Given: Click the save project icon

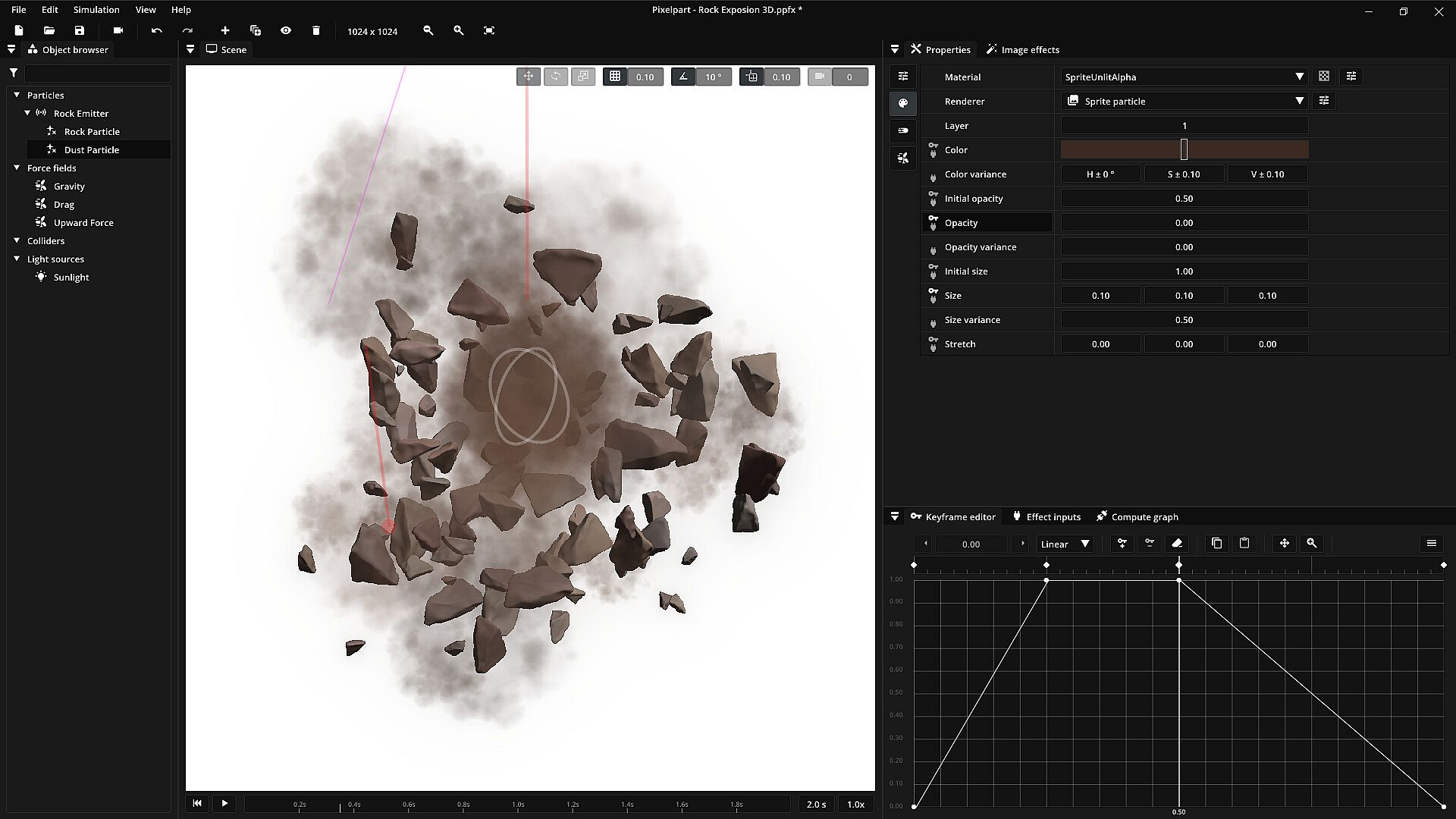Looking at the screenshot, I should pyautogui.click(x=80, y=30).
